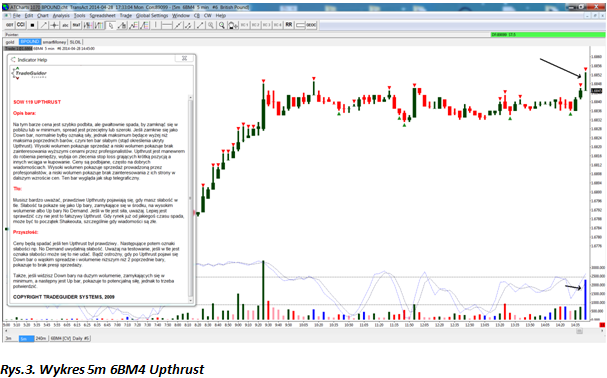
Task: Click the RR toolbar button
Action: pos(289,25)
